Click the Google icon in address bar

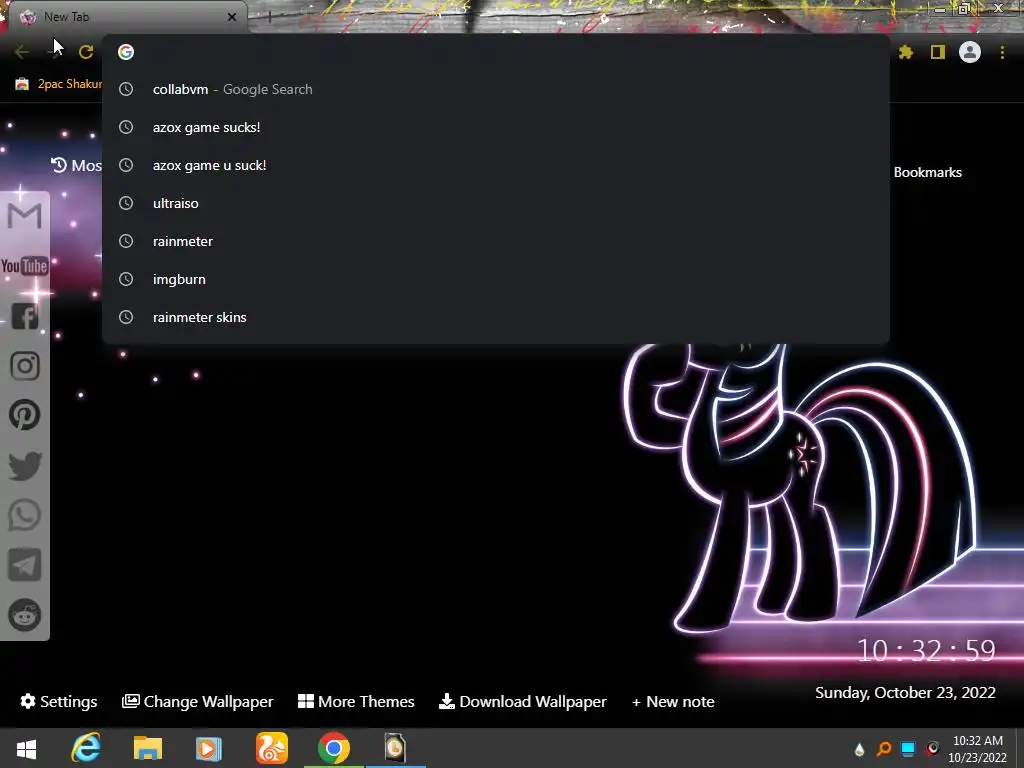(x=126, y=52)
